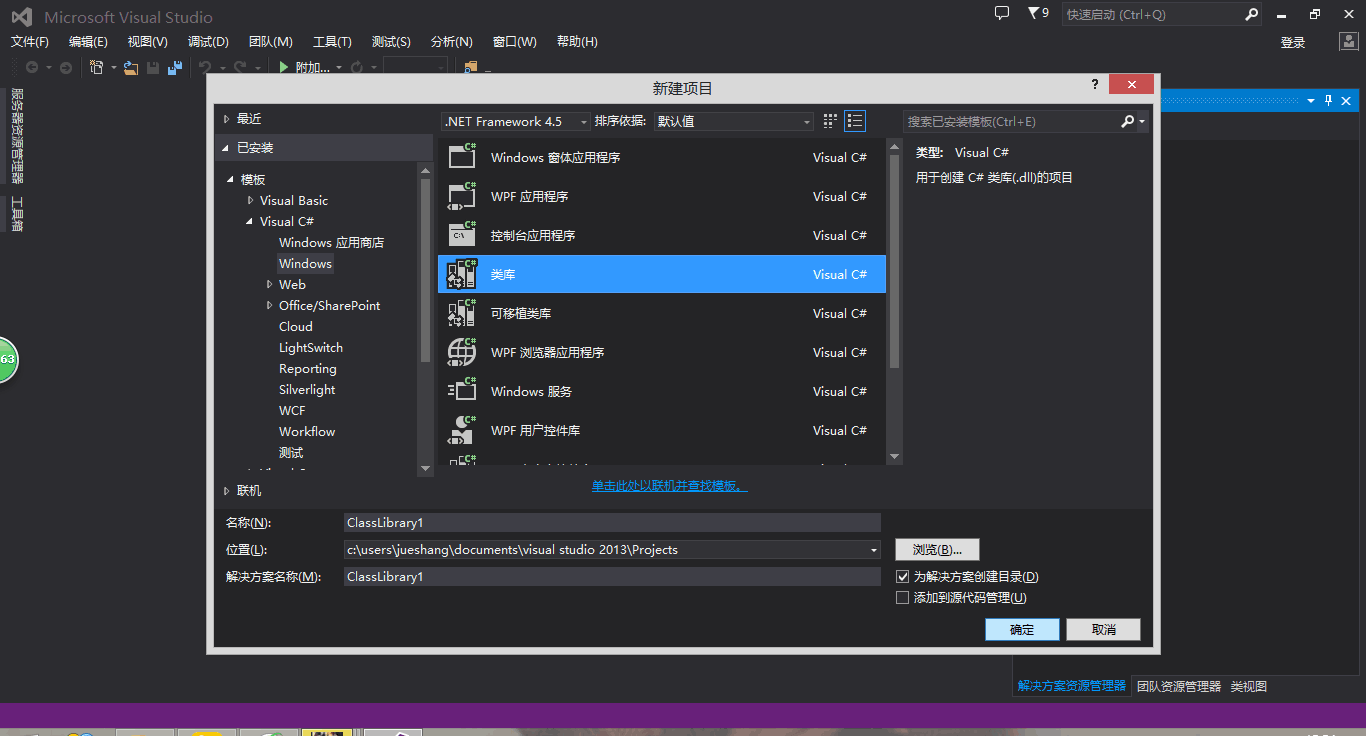Click the Windows 窗体应用程序 template icon
This screenshot has height=736, width=1366.
pyautogui.click(x=462, y=157)
